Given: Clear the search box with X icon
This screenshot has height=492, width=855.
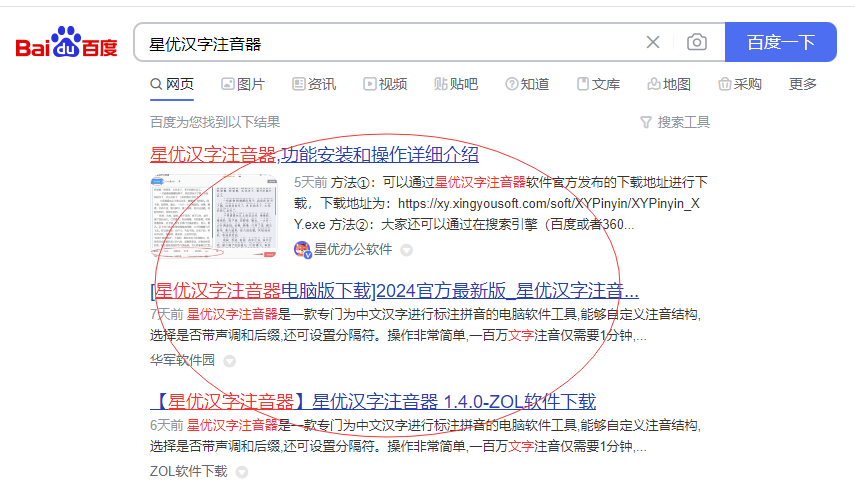Looking at the screenshot, I should click(653, 42).
